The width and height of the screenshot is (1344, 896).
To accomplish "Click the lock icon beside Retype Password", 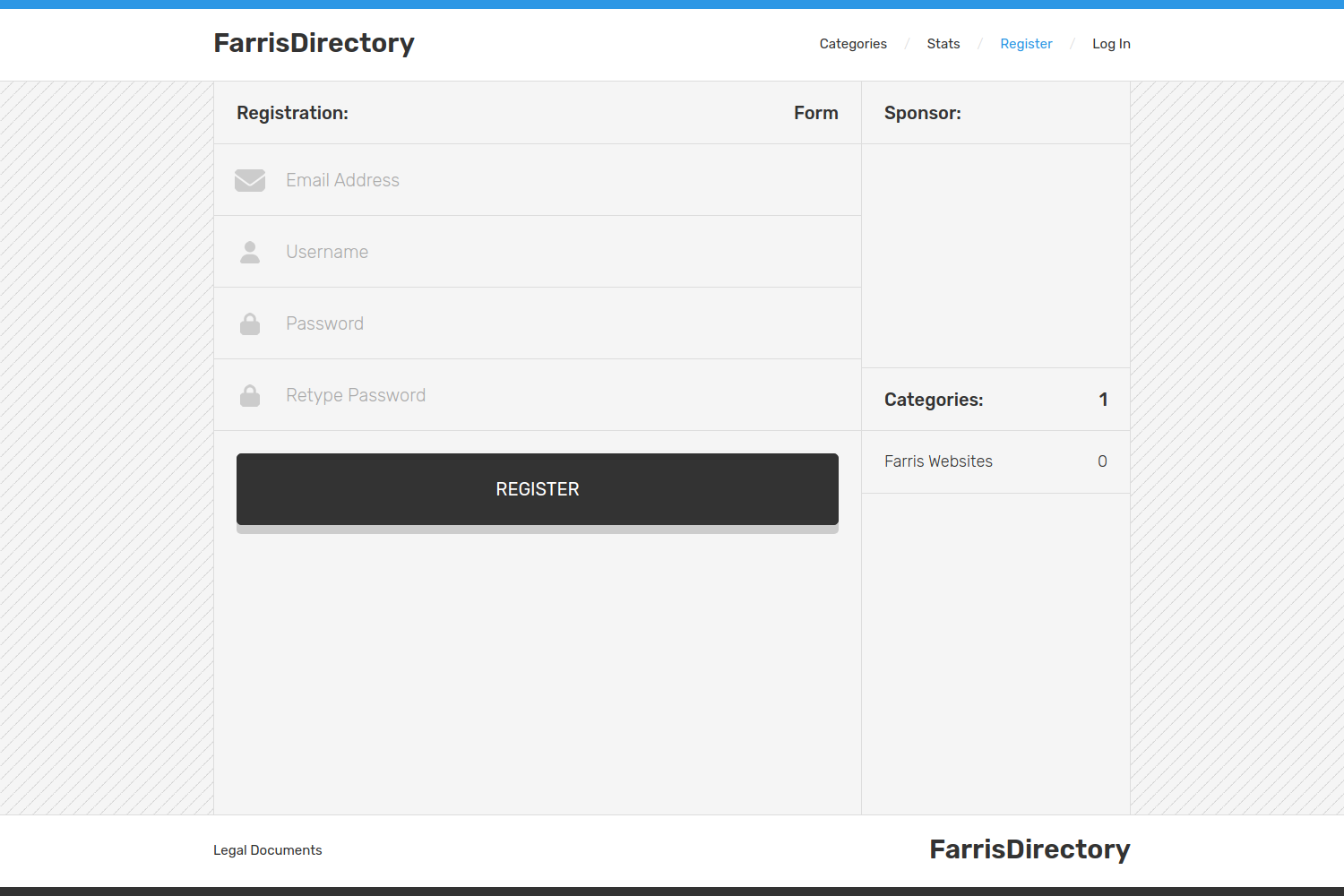I will coord(250,395).
